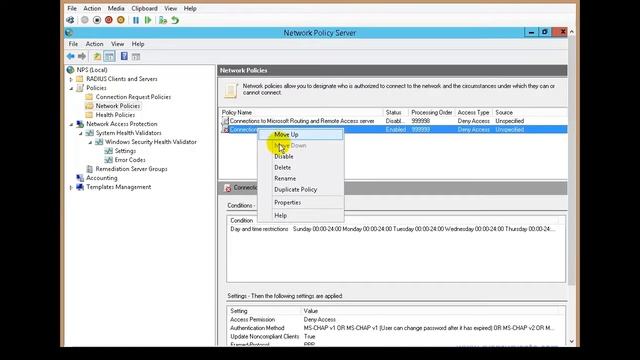Viewport: 640px width, 360px height.
Task: Collapse the System Health Validators arrow
Action: (x=81, y=133)
